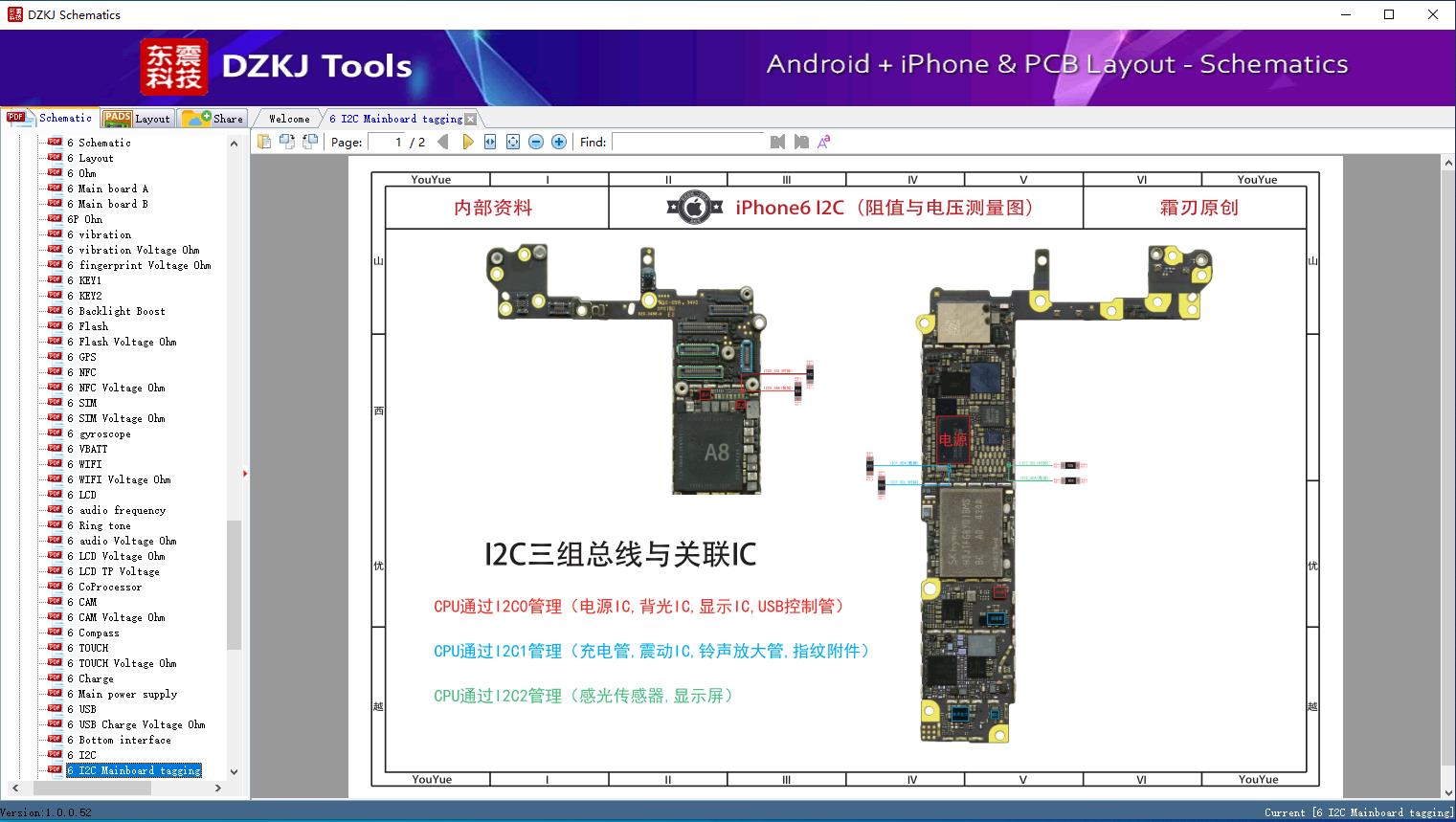Viewport: 1456px width, 822px height.
Task: Collapse the side panel with the red arrow
Action: coord(245,473)
